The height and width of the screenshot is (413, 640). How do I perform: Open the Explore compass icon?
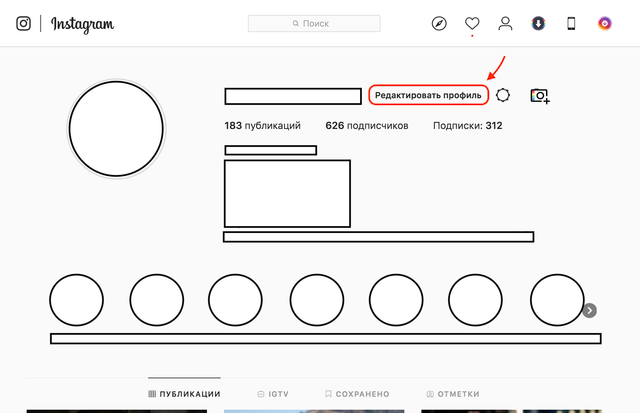(x=439, y=23)
